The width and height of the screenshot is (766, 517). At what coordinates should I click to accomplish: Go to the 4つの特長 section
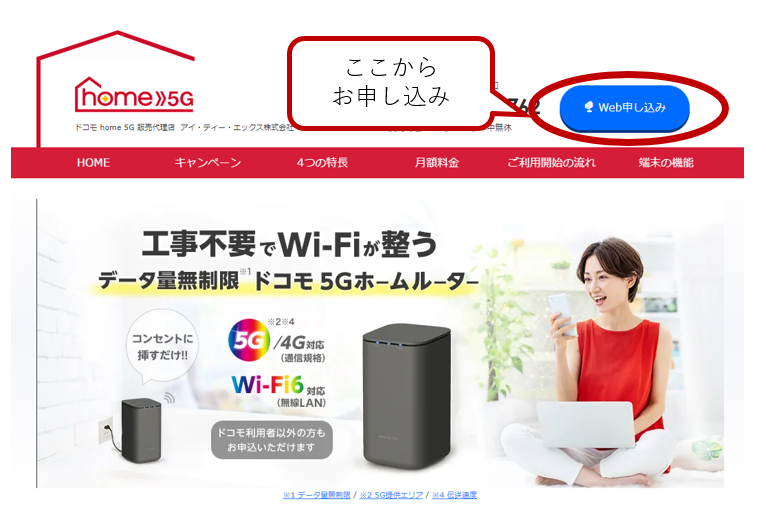(322, 163)
